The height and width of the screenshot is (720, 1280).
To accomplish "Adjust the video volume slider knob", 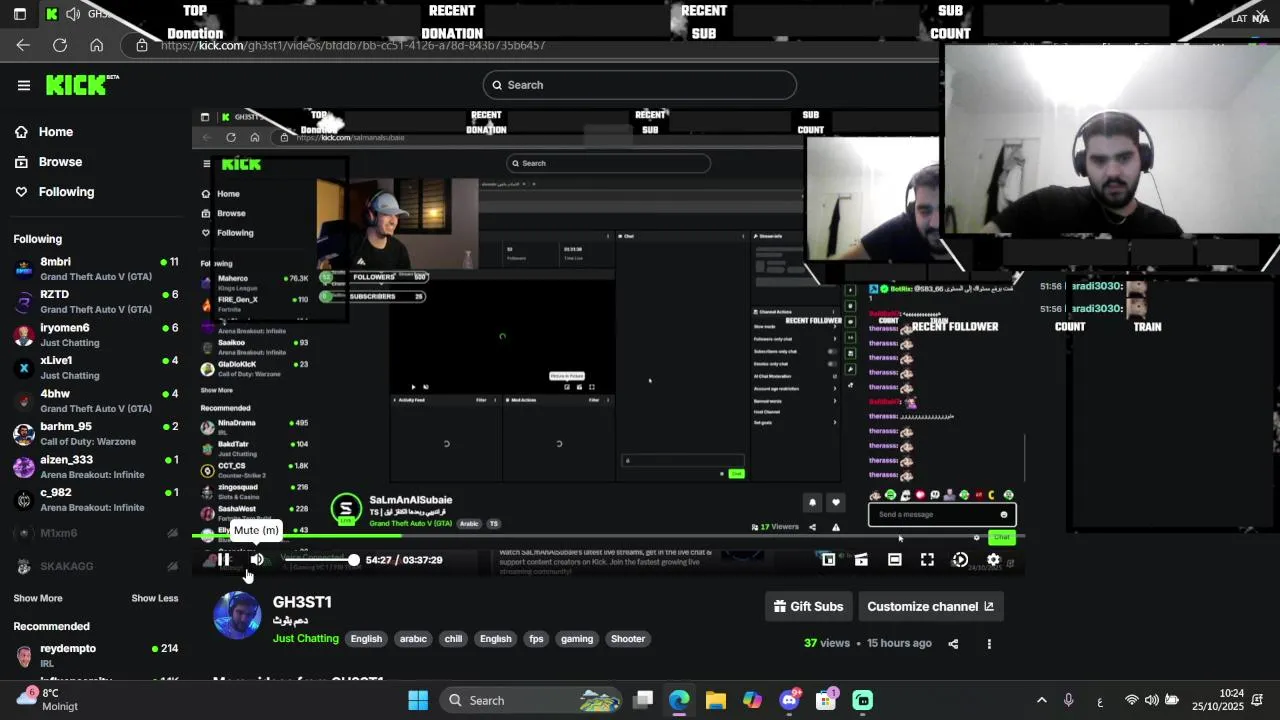I will click(x=353, y=560).
